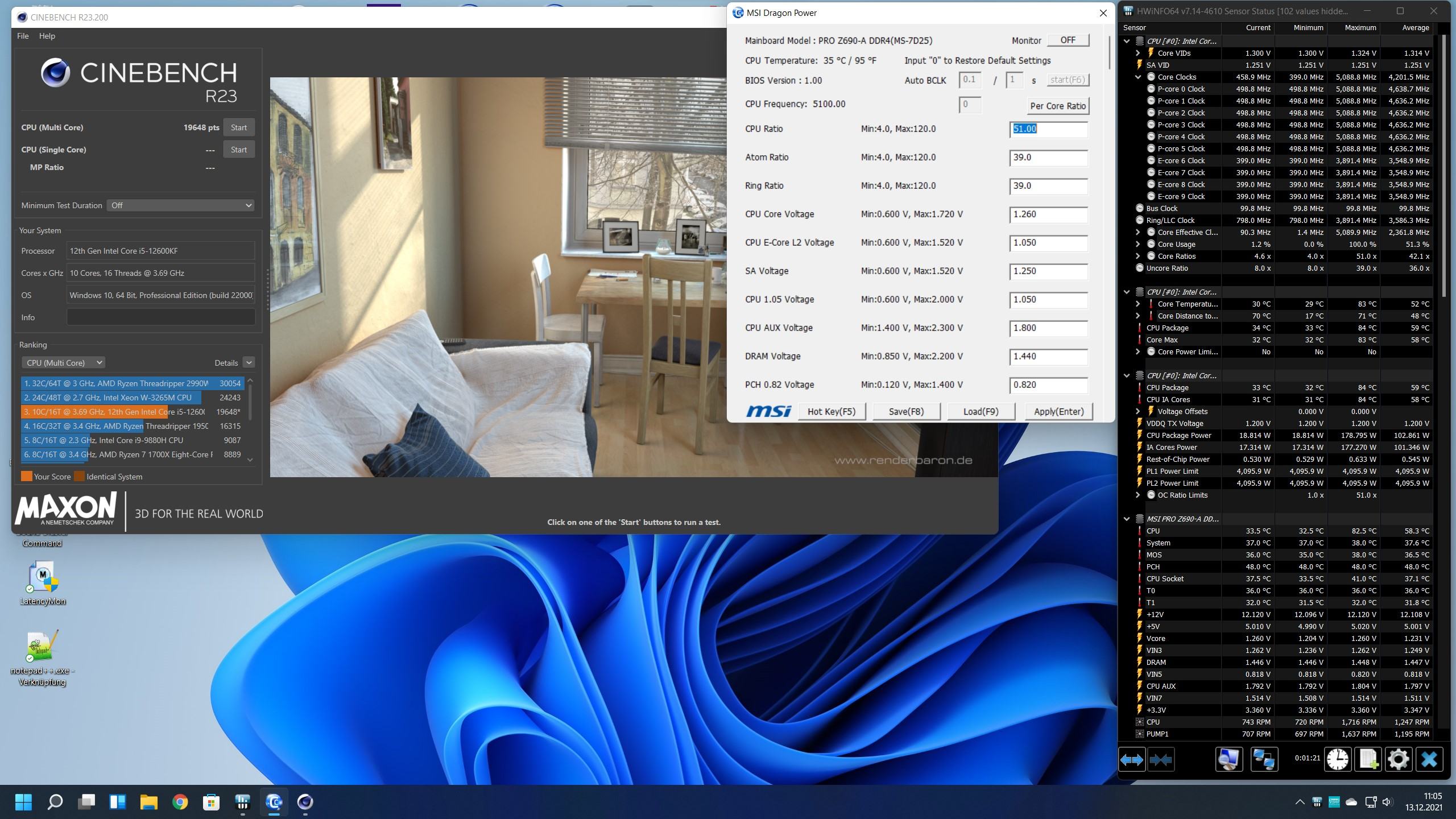Image resolution: width=1456 pixels, height=819 pixels.
Task: Start the CPU Multi Core test
Action: click(x=239, y=127)
